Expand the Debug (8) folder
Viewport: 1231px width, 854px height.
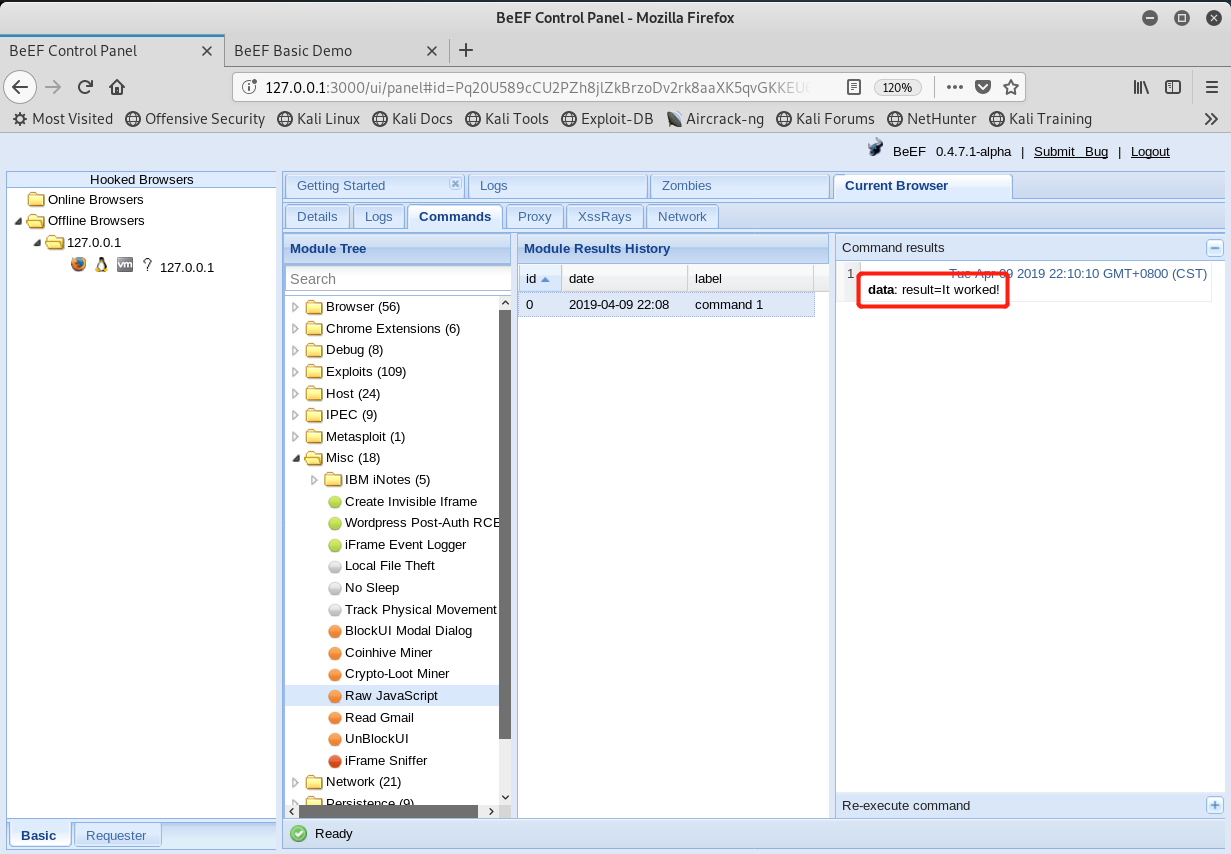pyautogui.click(x=295, y=350)
